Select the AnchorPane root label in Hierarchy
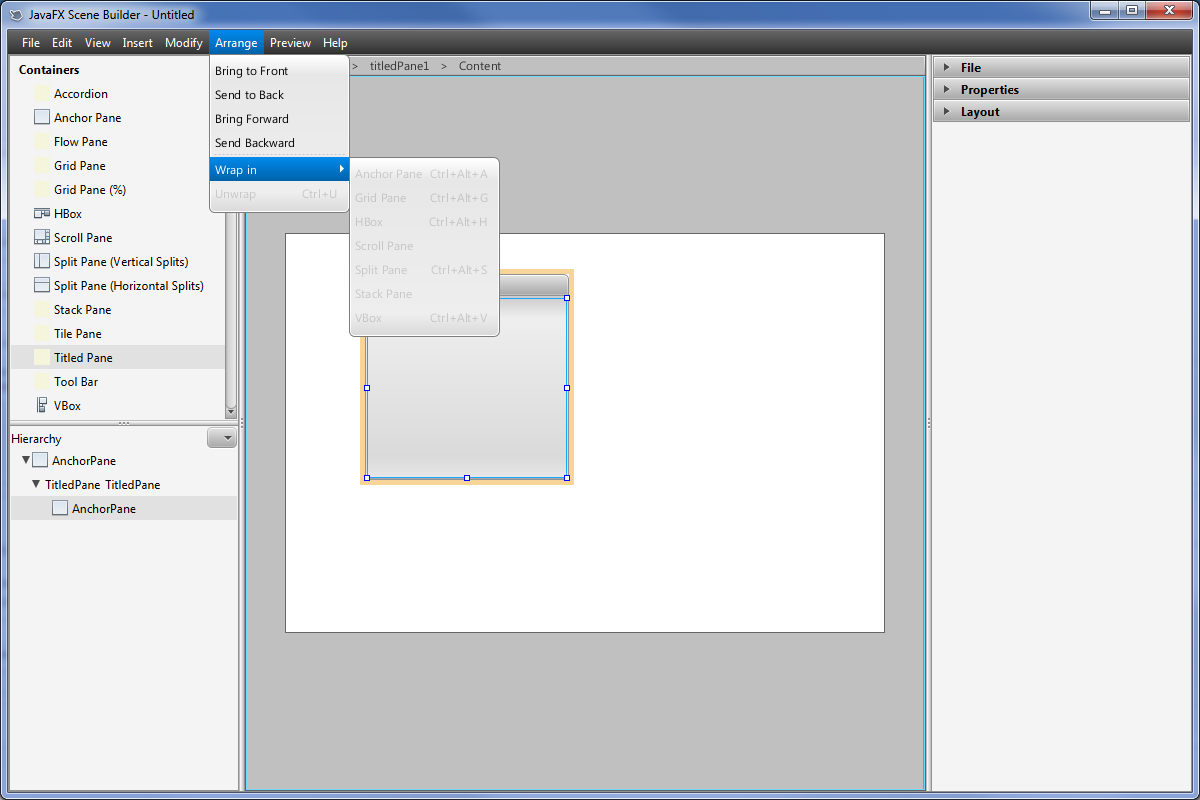 click(x=84, y=461)
